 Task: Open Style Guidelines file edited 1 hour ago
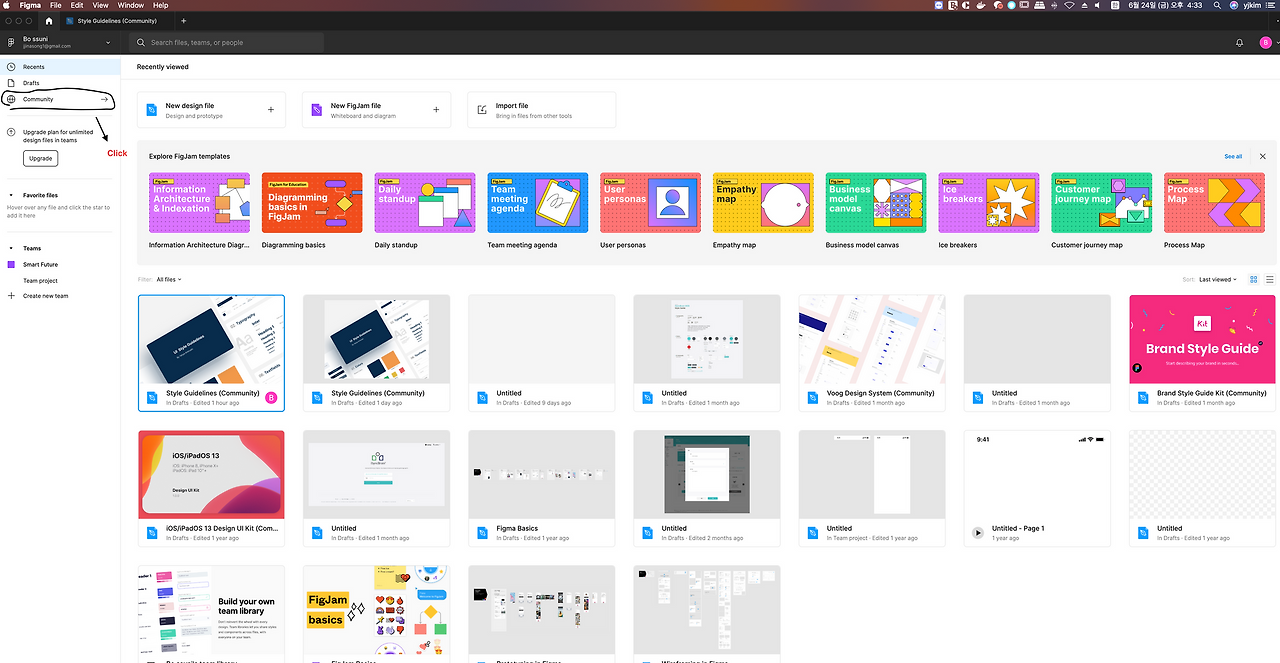pos(211,352)
